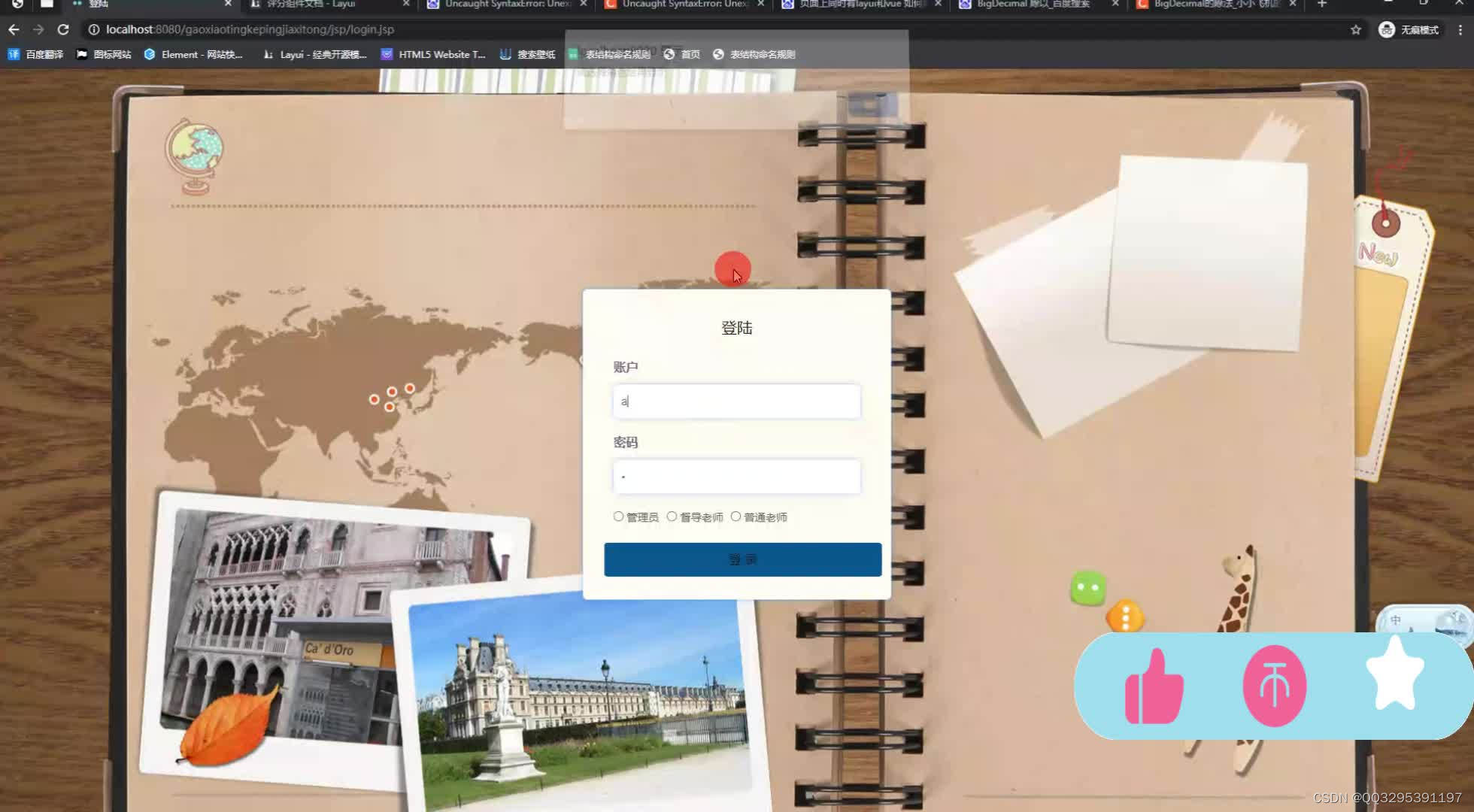Click the green smiley block icon

(1088, 588)
